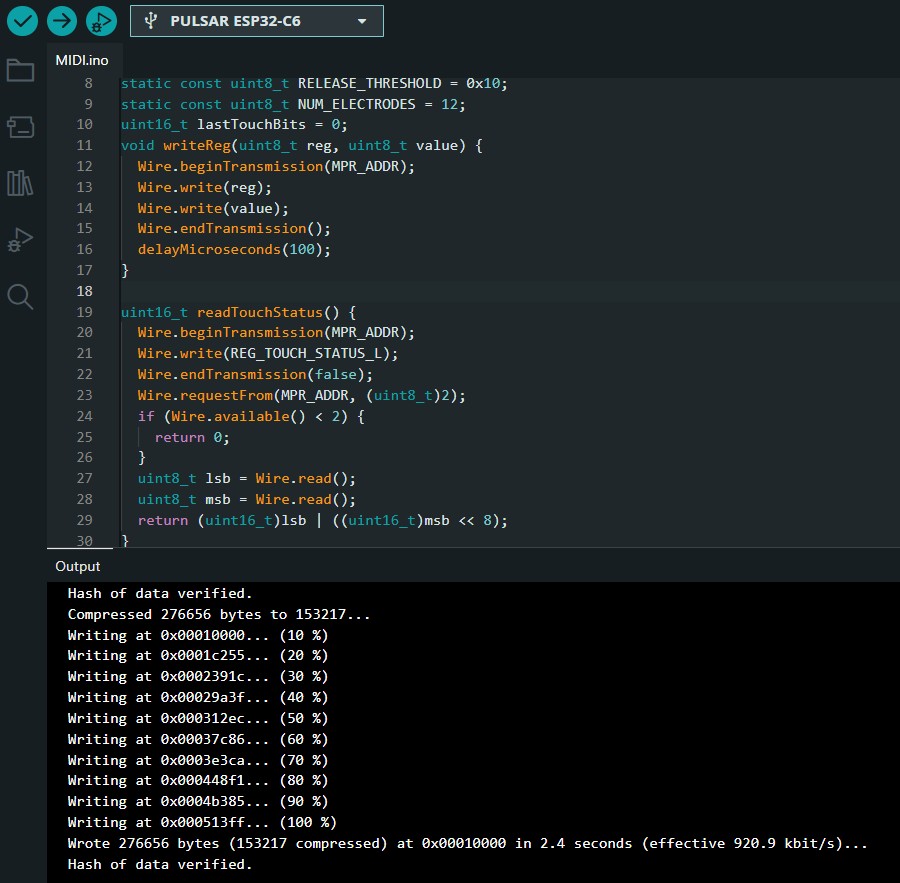Click NUM_ELECTRODES on line 9
900x883 pixels.
coord(356,104)
